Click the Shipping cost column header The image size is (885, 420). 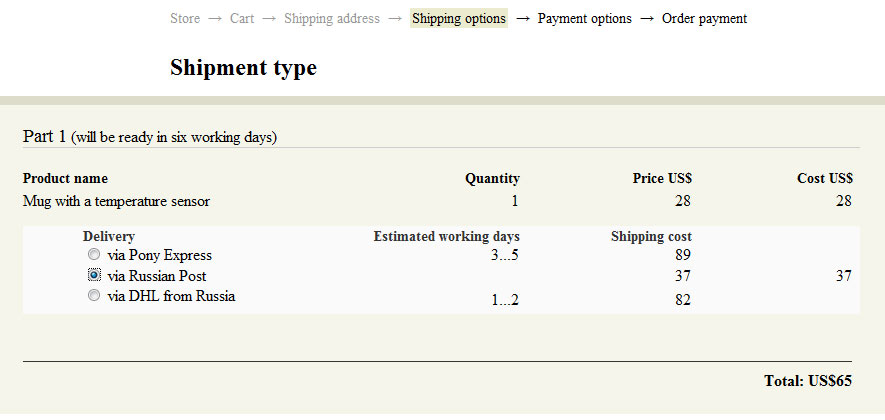click(651, 237)
